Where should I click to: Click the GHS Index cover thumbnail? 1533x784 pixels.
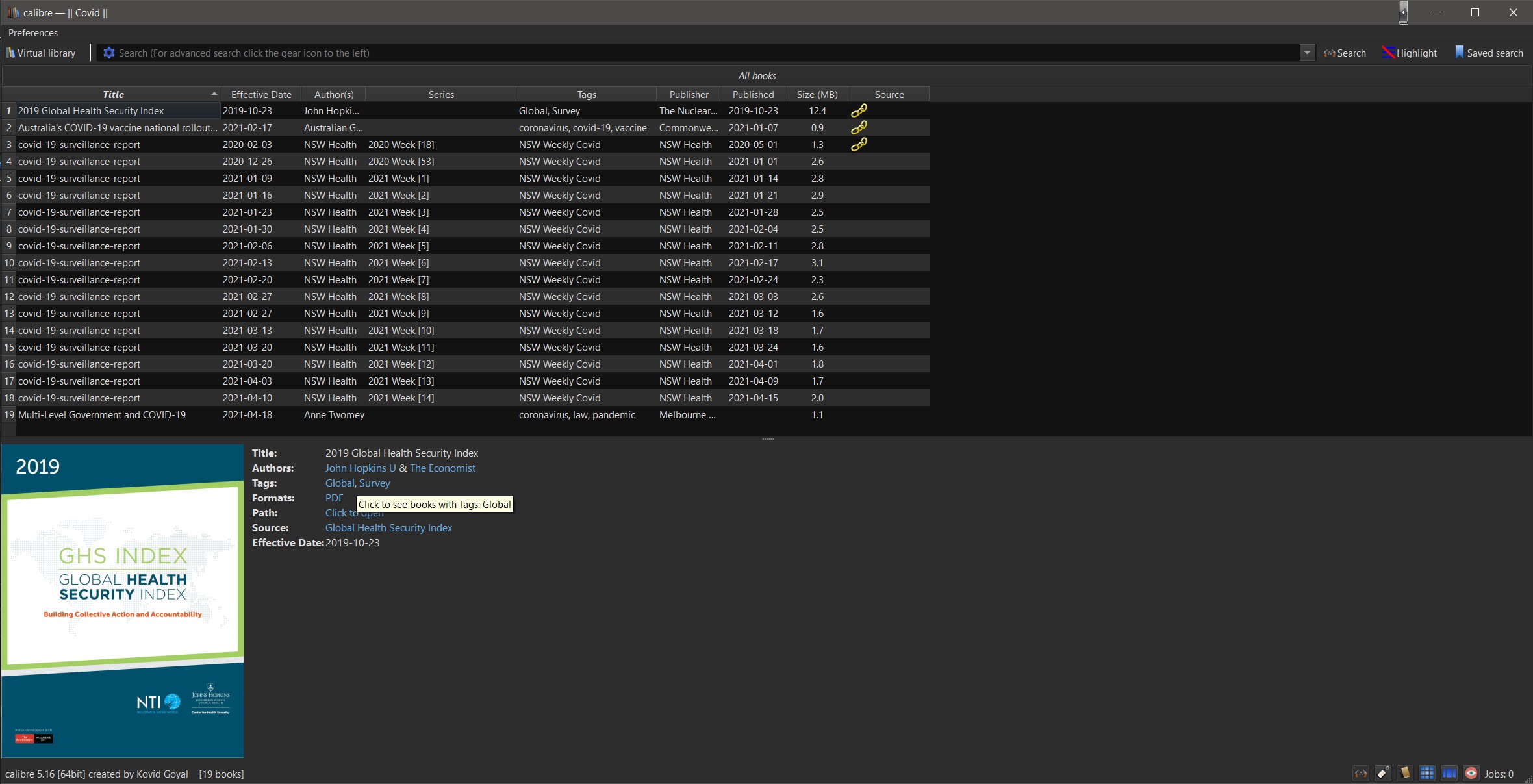tap(123, 601)
